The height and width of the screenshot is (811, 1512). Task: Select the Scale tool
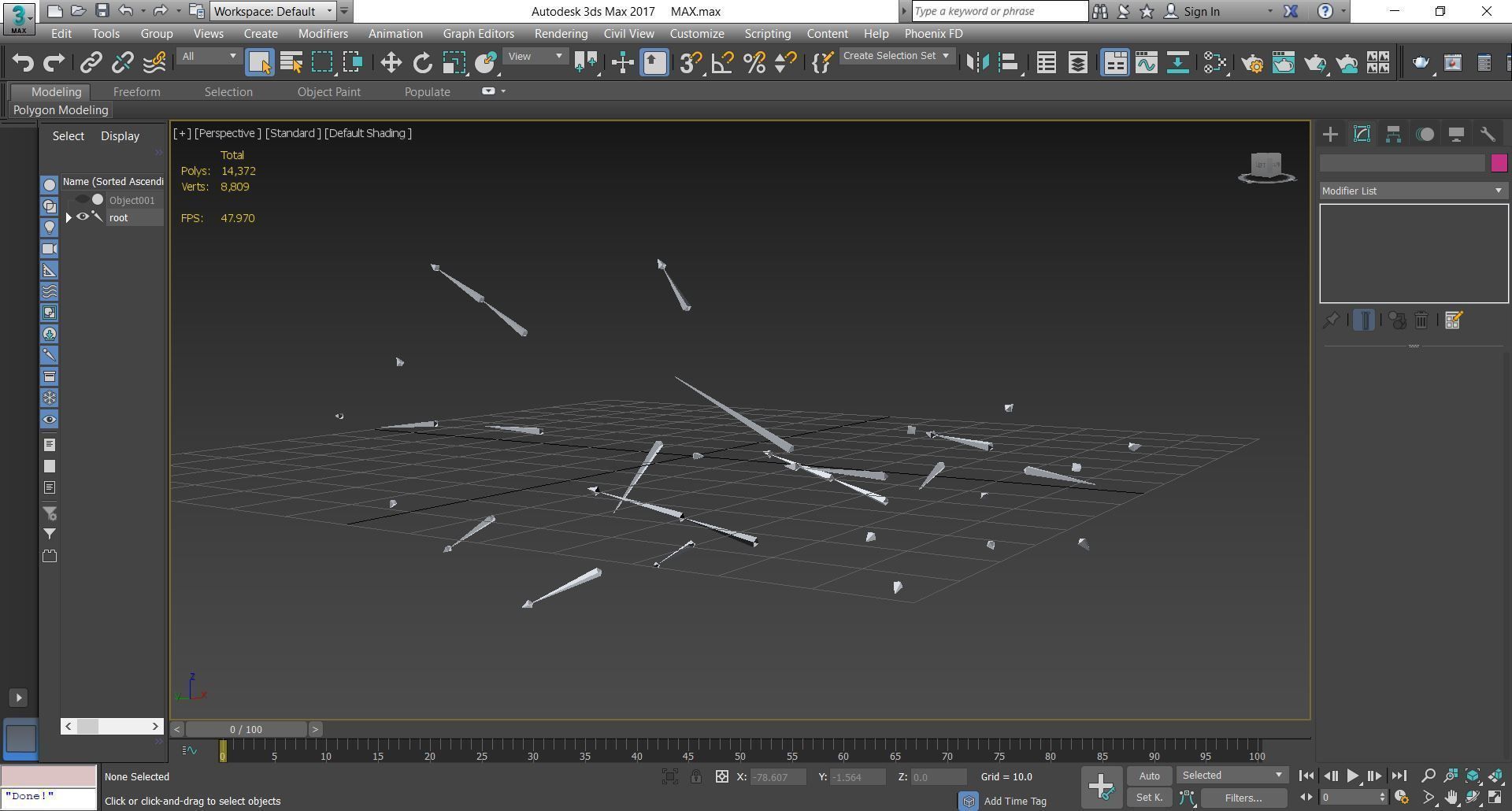454,62
